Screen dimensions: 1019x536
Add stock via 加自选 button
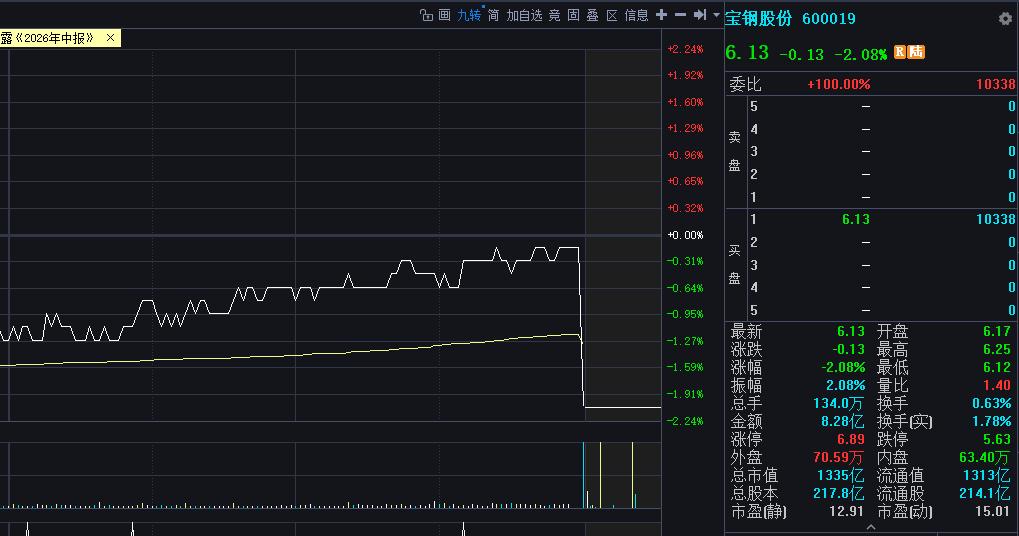[524, 15]
